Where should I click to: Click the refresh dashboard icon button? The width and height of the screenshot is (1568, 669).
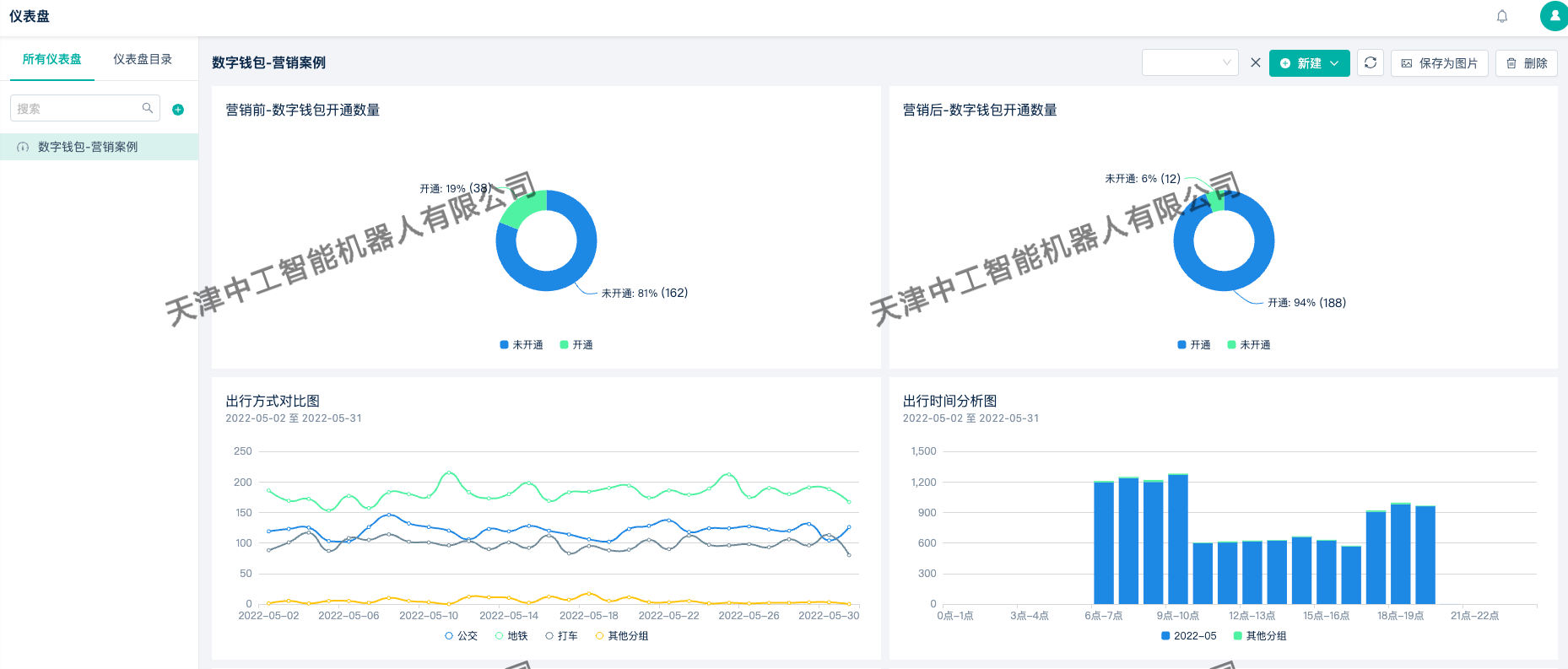[x=1371, y=62]
